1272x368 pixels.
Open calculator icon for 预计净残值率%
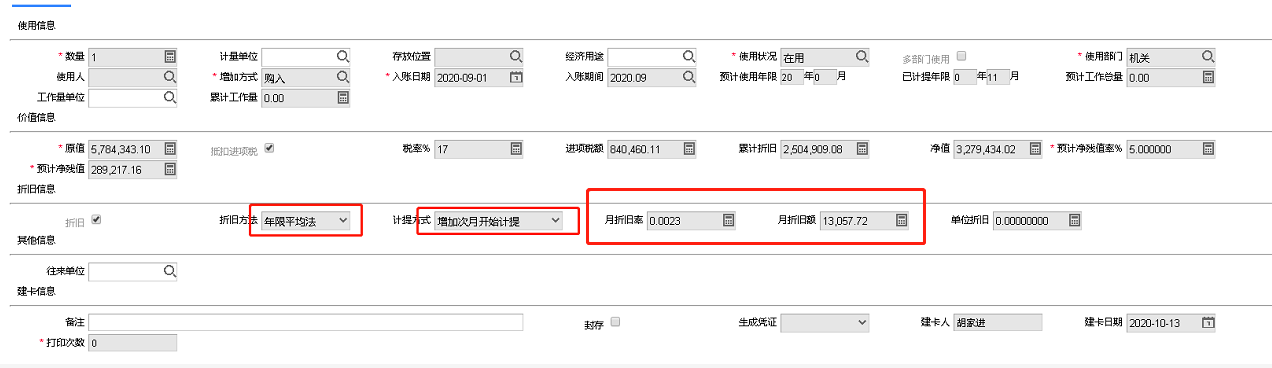click(x=1207, y=149)
